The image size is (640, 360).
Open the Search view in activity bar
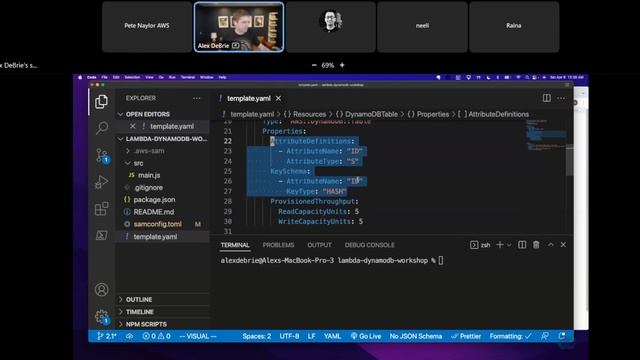coord(102,128)
